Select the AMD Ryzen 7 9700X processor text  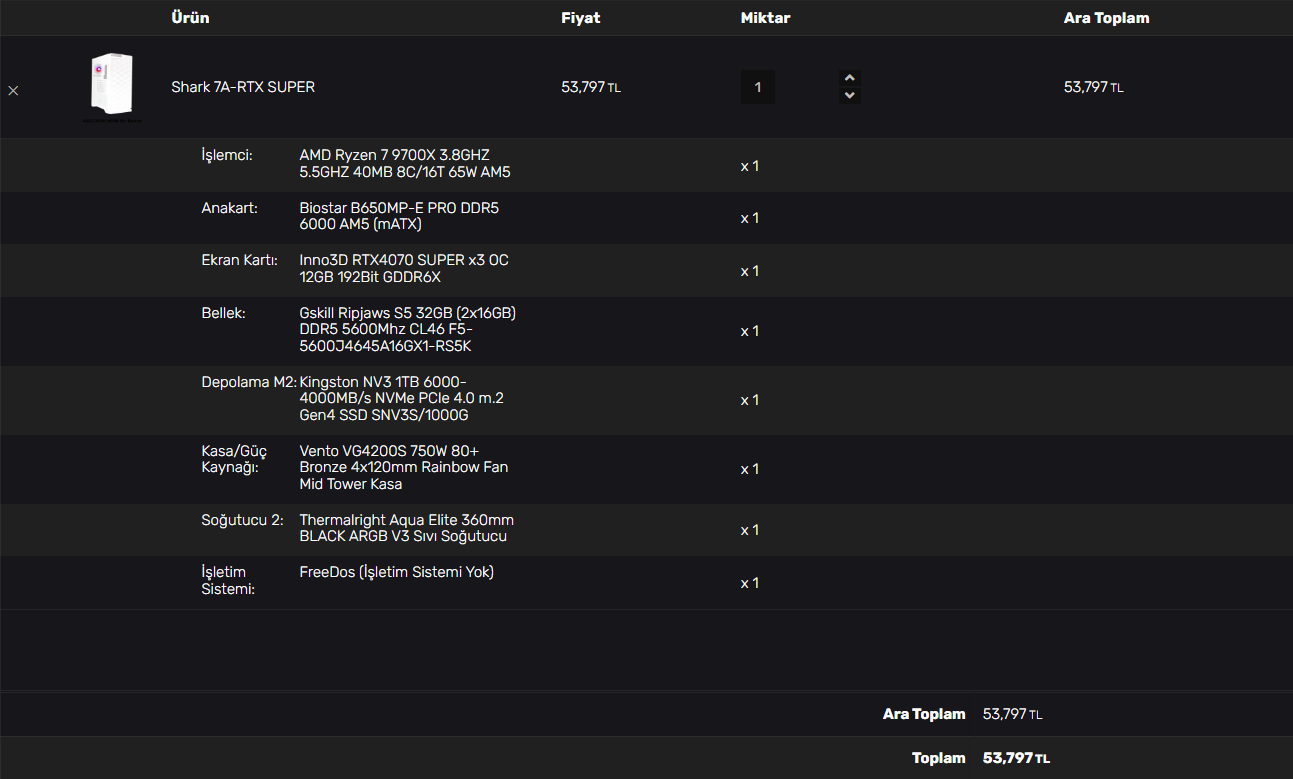[x=404, y=164]
